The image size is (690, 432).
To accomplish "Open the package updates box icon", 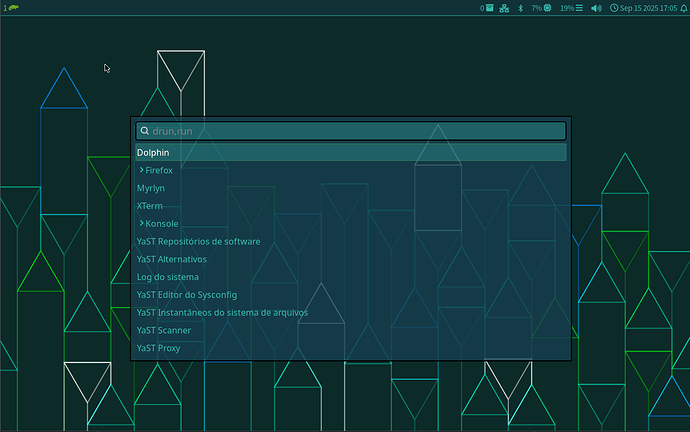I will click(490, 8).
